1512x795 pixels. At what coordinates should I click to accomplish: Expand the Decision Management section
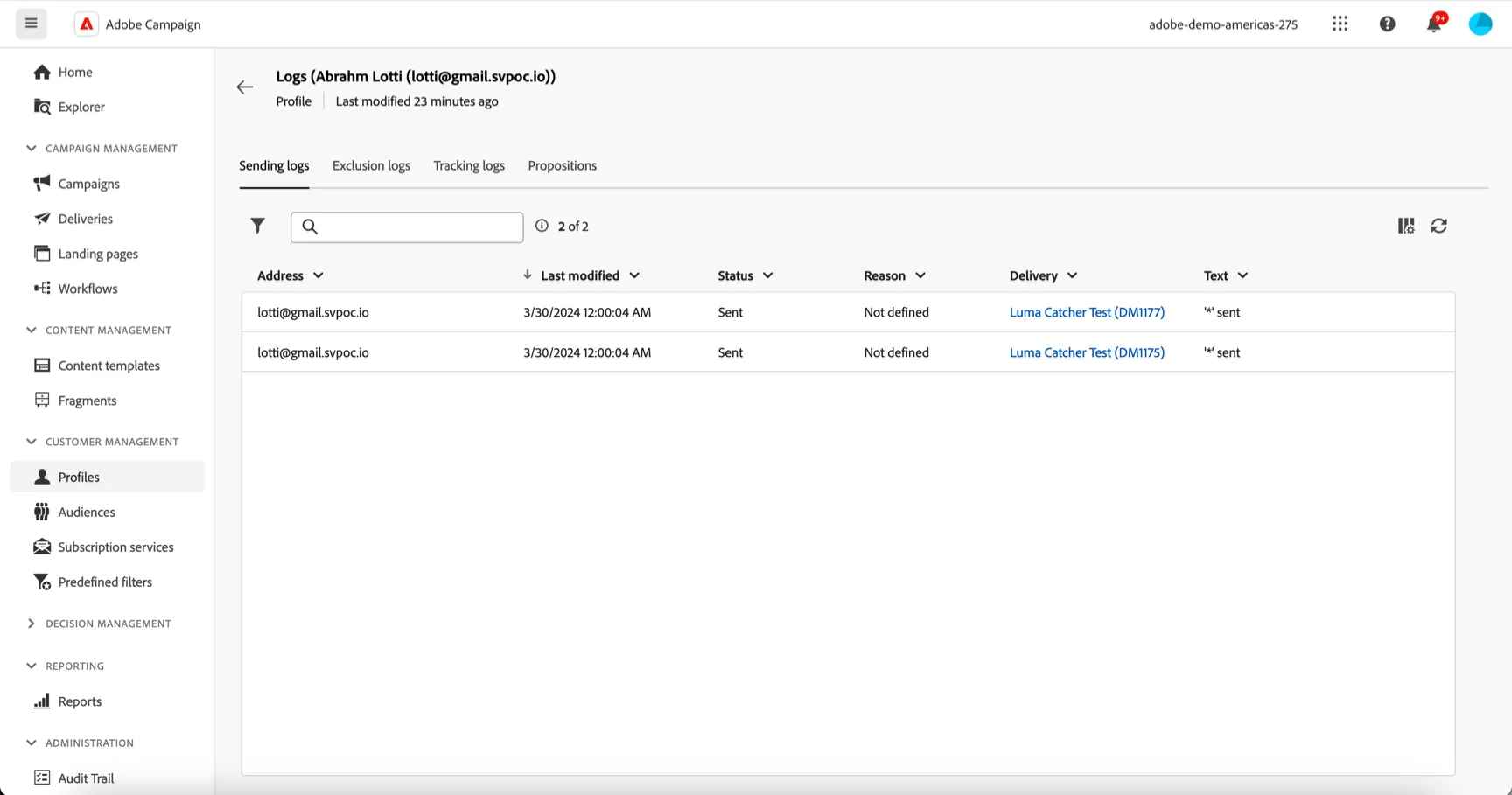[31, 624]
